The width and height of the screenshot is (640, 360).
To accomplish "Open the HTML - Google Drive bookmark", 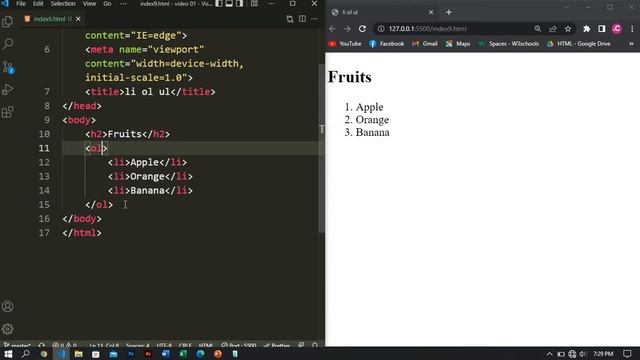I will [x=578, y=44].
